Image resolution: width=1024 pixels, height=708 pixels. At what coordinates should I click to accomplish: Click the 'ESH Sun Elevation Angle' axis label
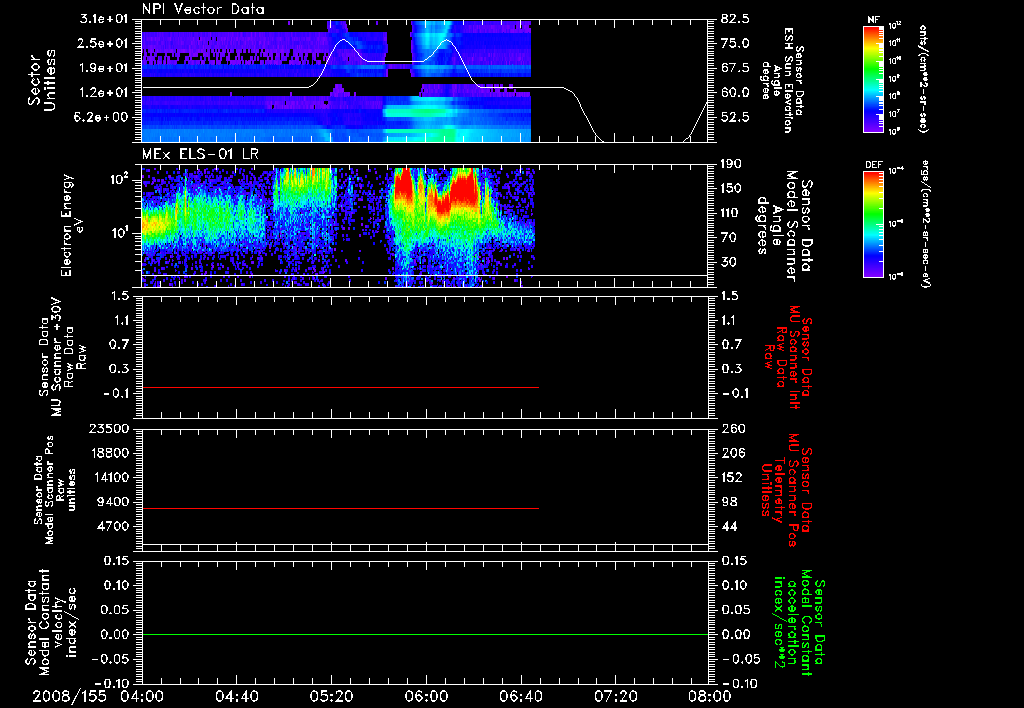[782, 80]
